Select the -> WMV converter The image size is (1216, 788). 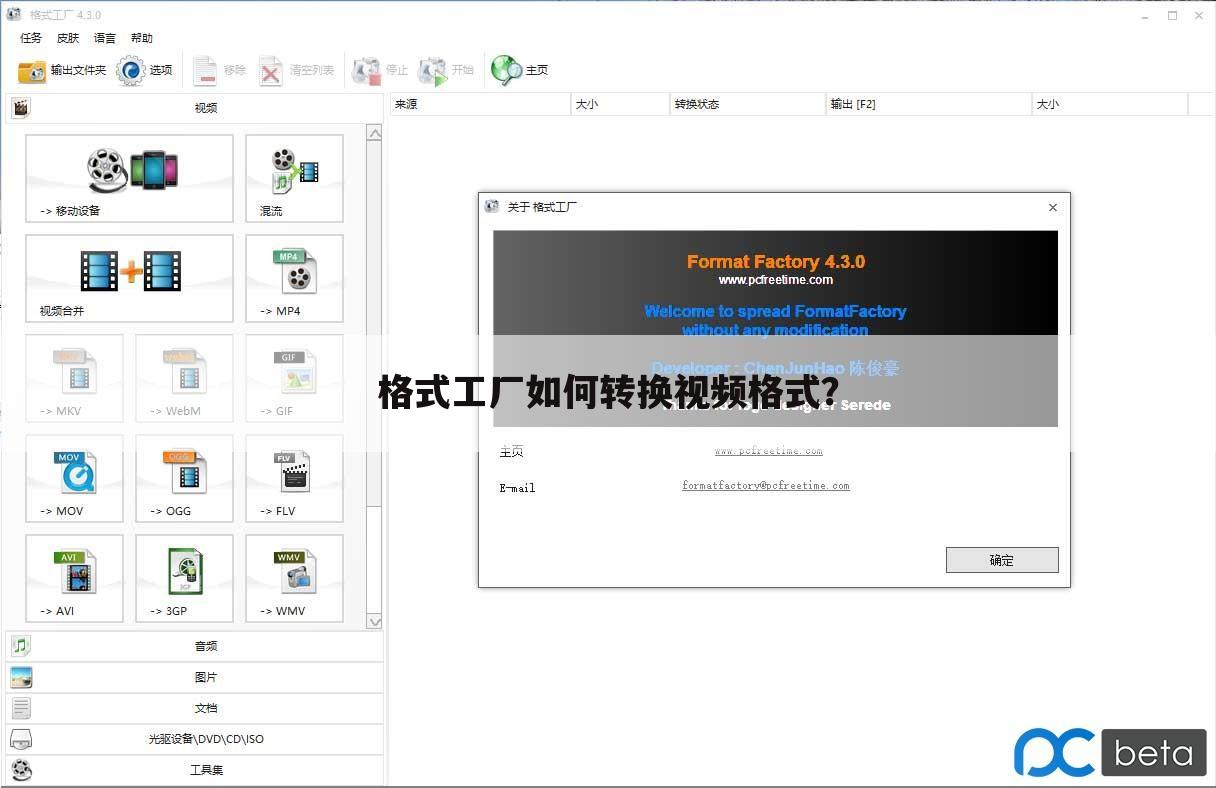click(x=293, y=578)
